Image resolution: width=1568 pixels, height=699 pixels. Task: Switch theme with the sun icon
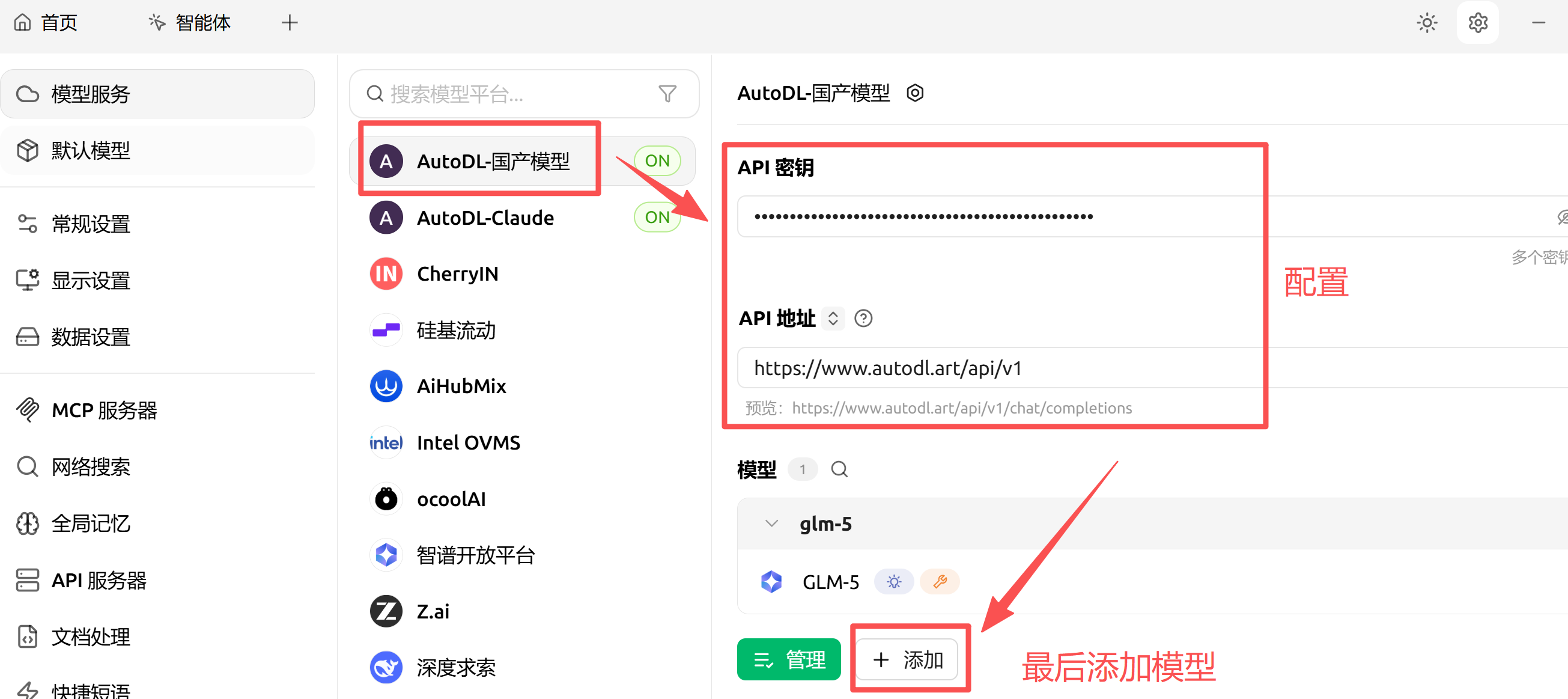[x=1427, y=23]
